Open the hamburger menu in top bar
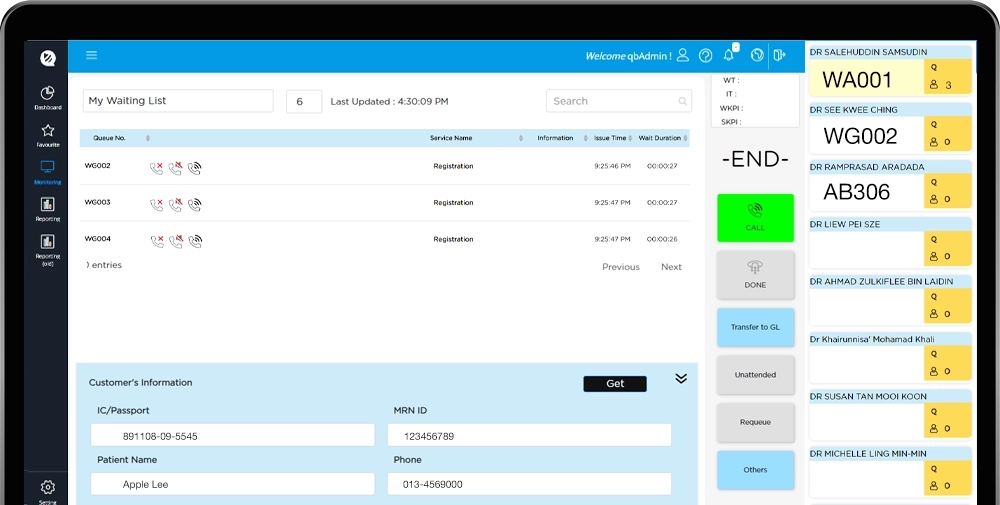This screenshot has height=505, width=1000. [x=91, y=56]
